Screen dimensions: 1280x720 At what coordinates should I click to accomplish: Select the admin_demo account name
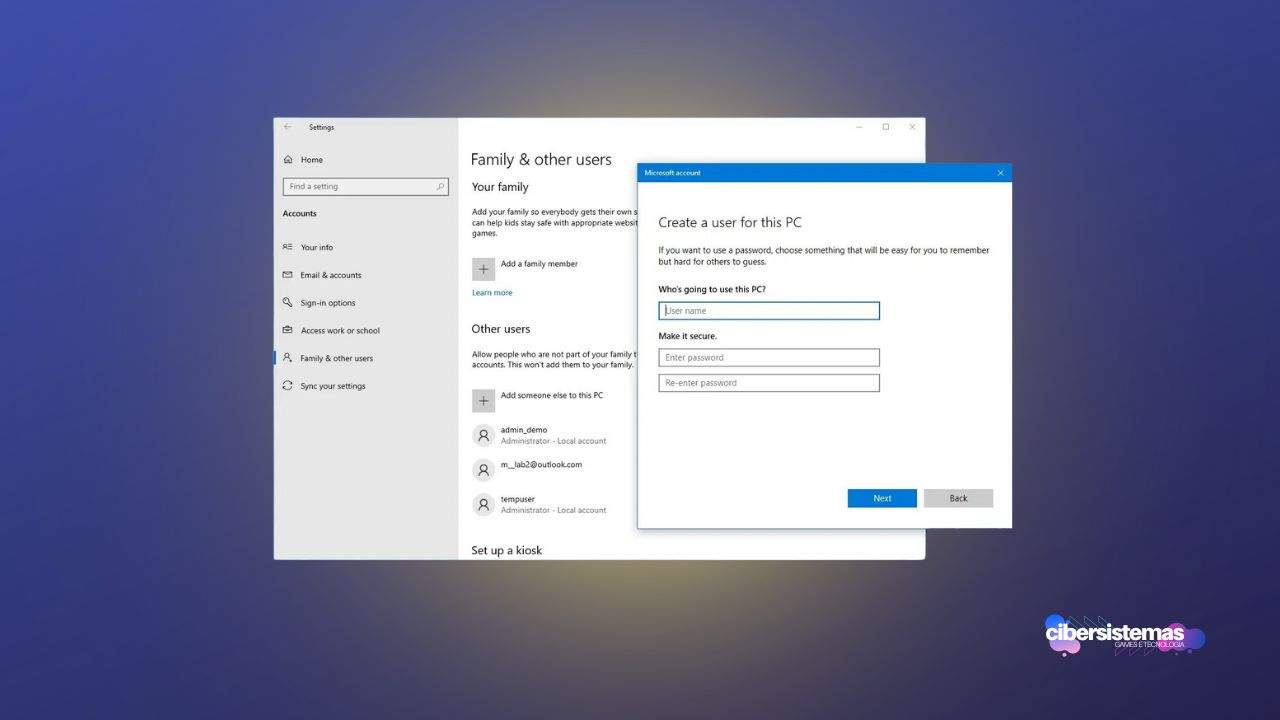tap(524, 430)
